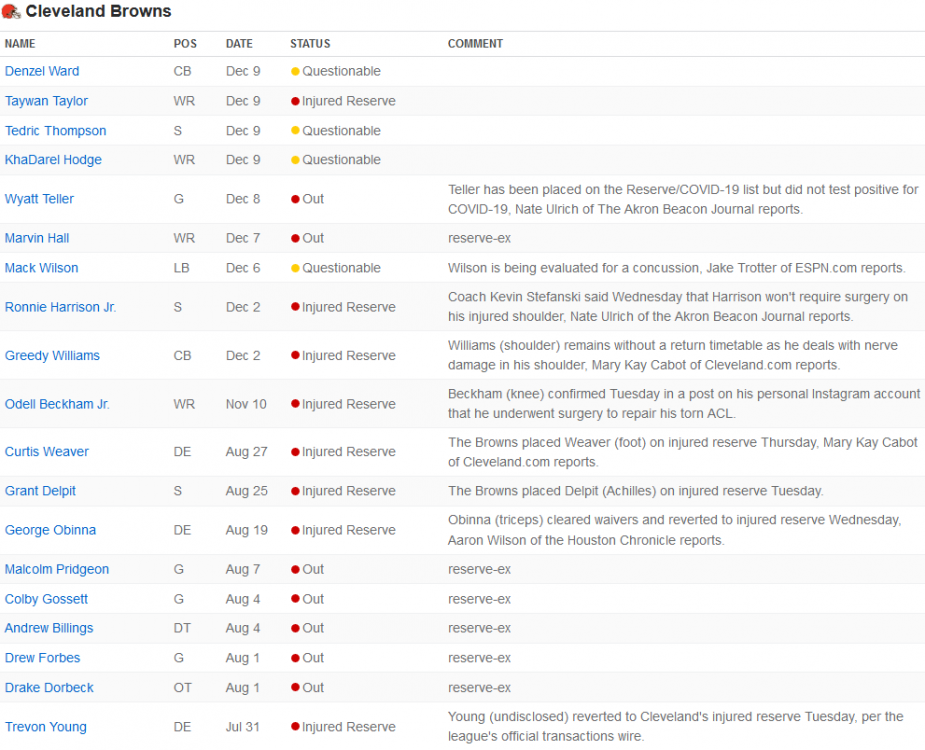The height and width of the screenshot is (750, 925).
Task: Click the Andrew Billings link
Action: point(49,628)
